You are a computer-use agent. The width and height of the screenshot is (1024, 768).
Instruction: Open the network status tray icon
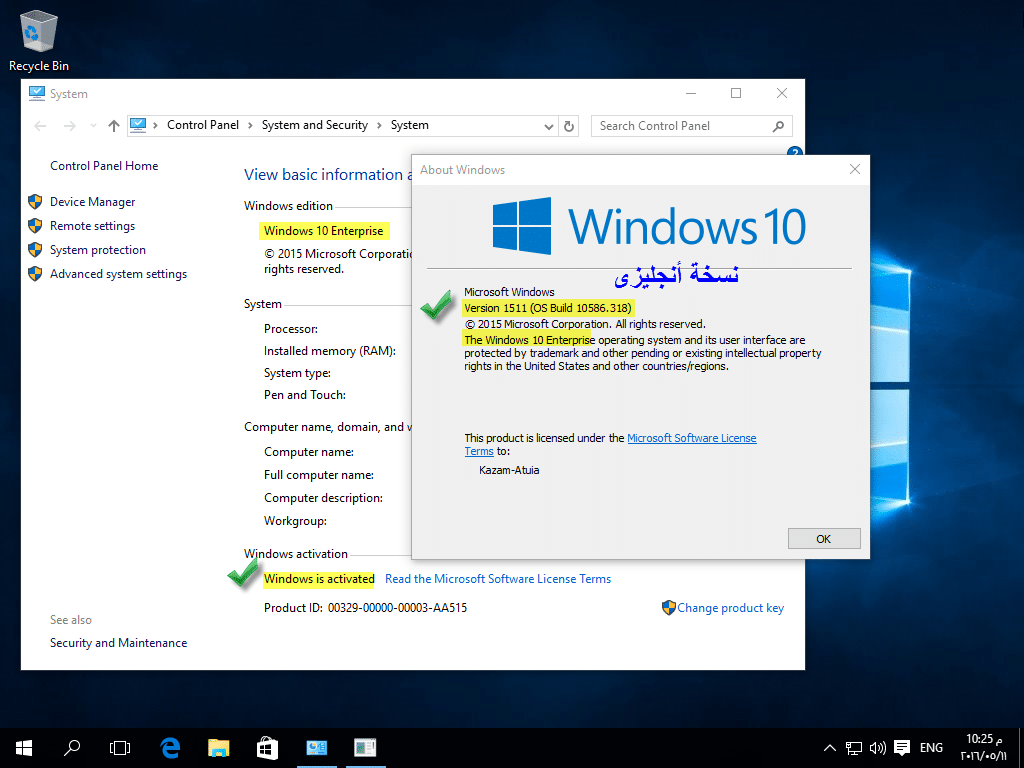[x=854, y=748]
